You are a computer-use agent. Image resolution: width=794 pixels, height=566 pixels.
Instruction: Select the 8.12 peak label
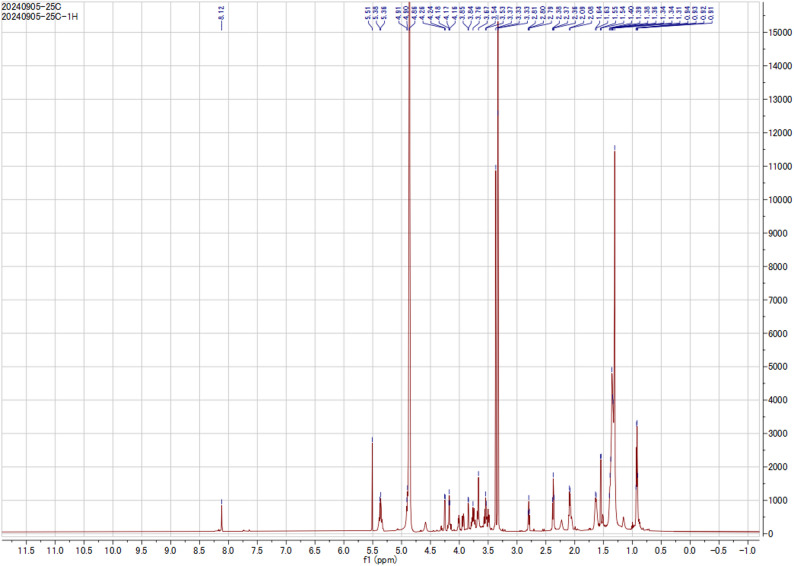pyautogui.click(x=221, y=13)
